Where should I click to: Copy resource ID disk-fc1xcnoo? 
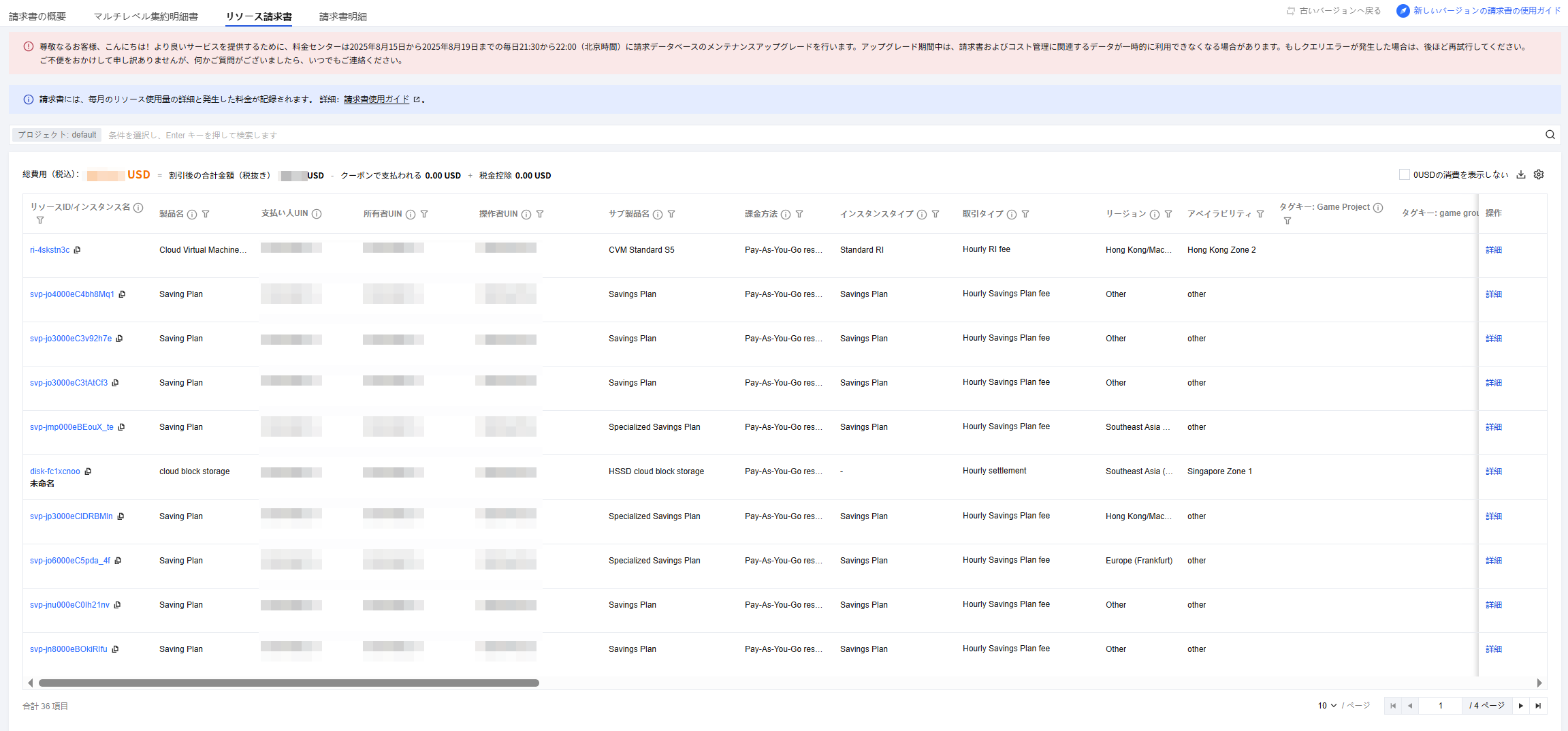[x=88, y=471]
